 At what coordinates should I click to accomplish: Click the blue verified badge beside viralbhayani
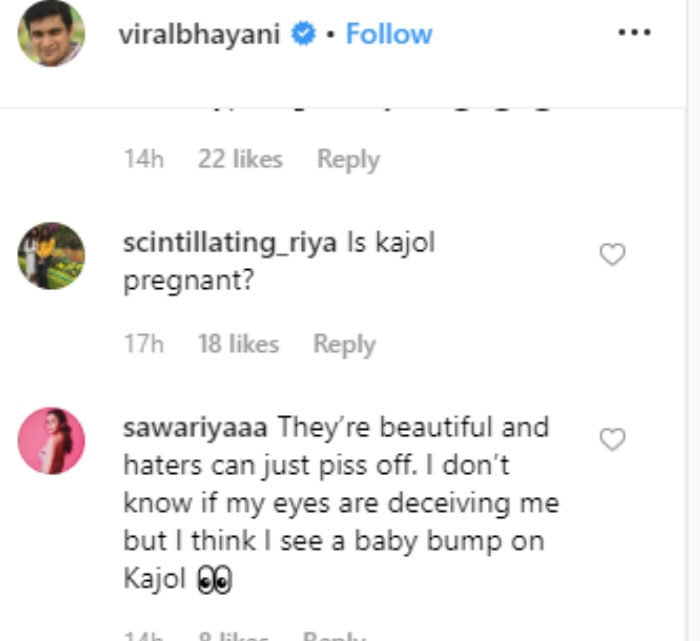point(303,34)
